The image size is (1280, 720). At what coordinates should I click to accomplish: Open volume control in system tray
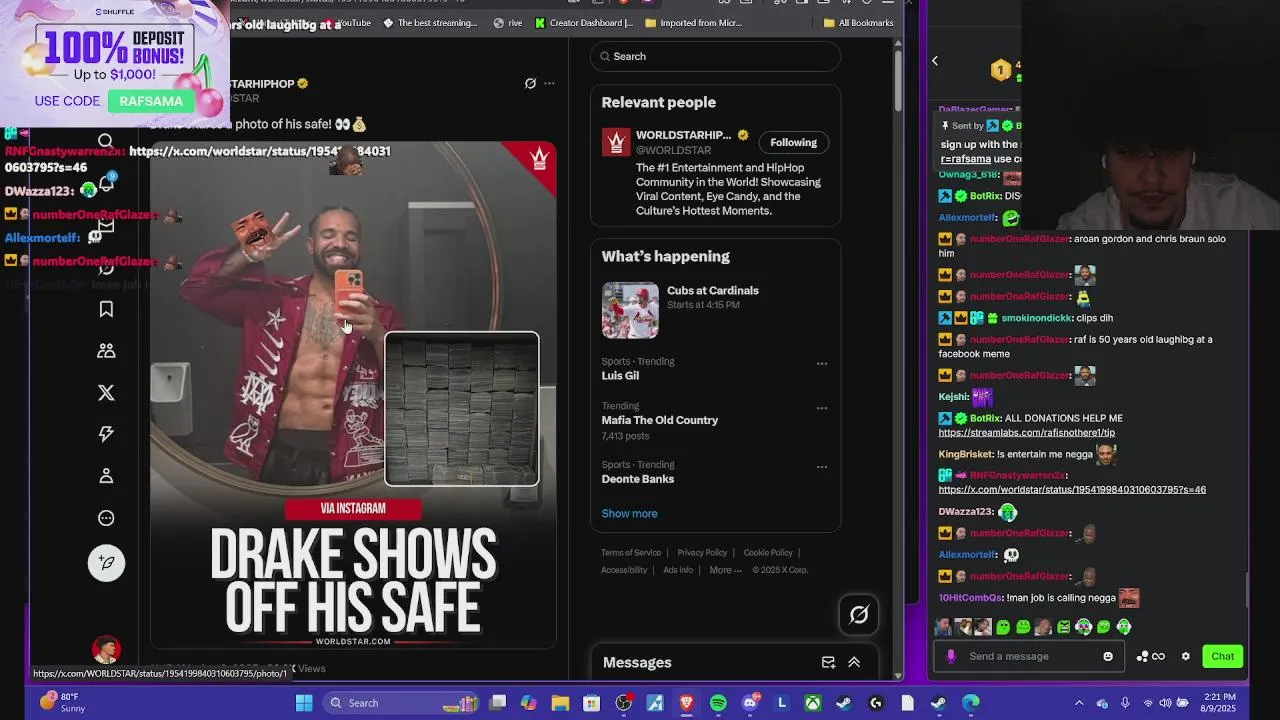pyautogui.click(x=1166, y=703)
